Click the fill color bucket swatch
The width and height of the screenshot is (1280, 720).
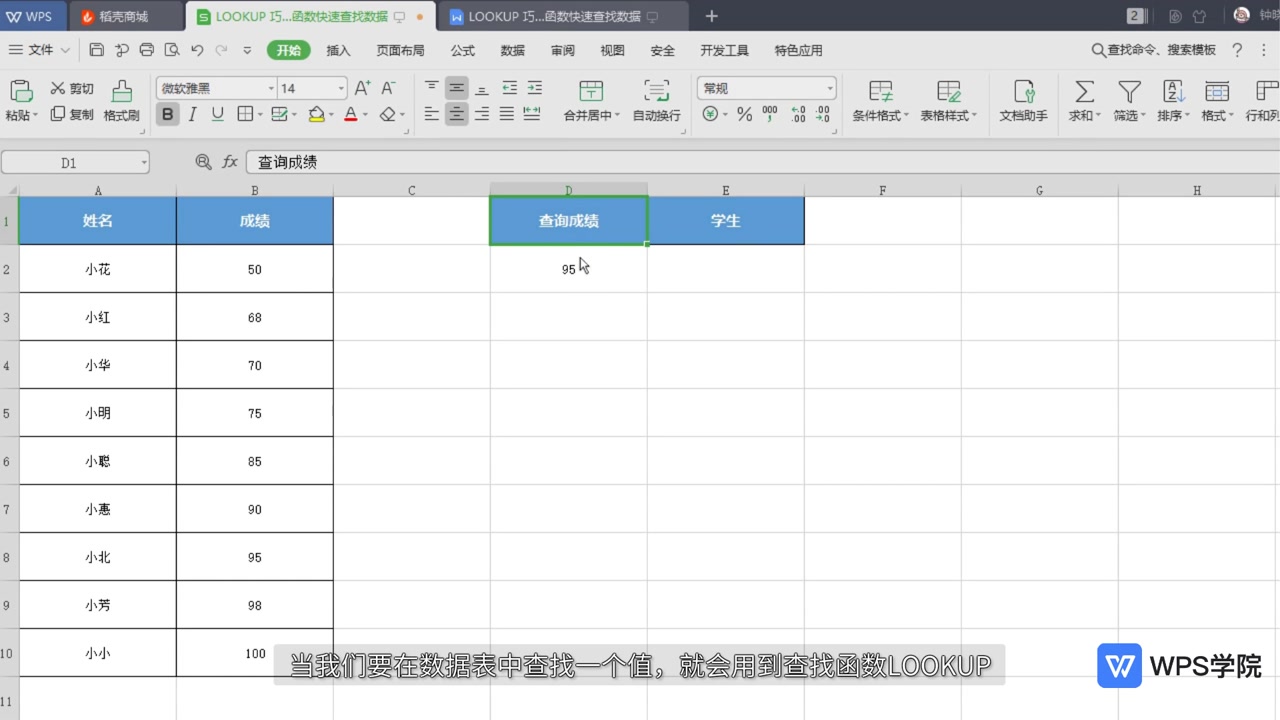point(317,115)
